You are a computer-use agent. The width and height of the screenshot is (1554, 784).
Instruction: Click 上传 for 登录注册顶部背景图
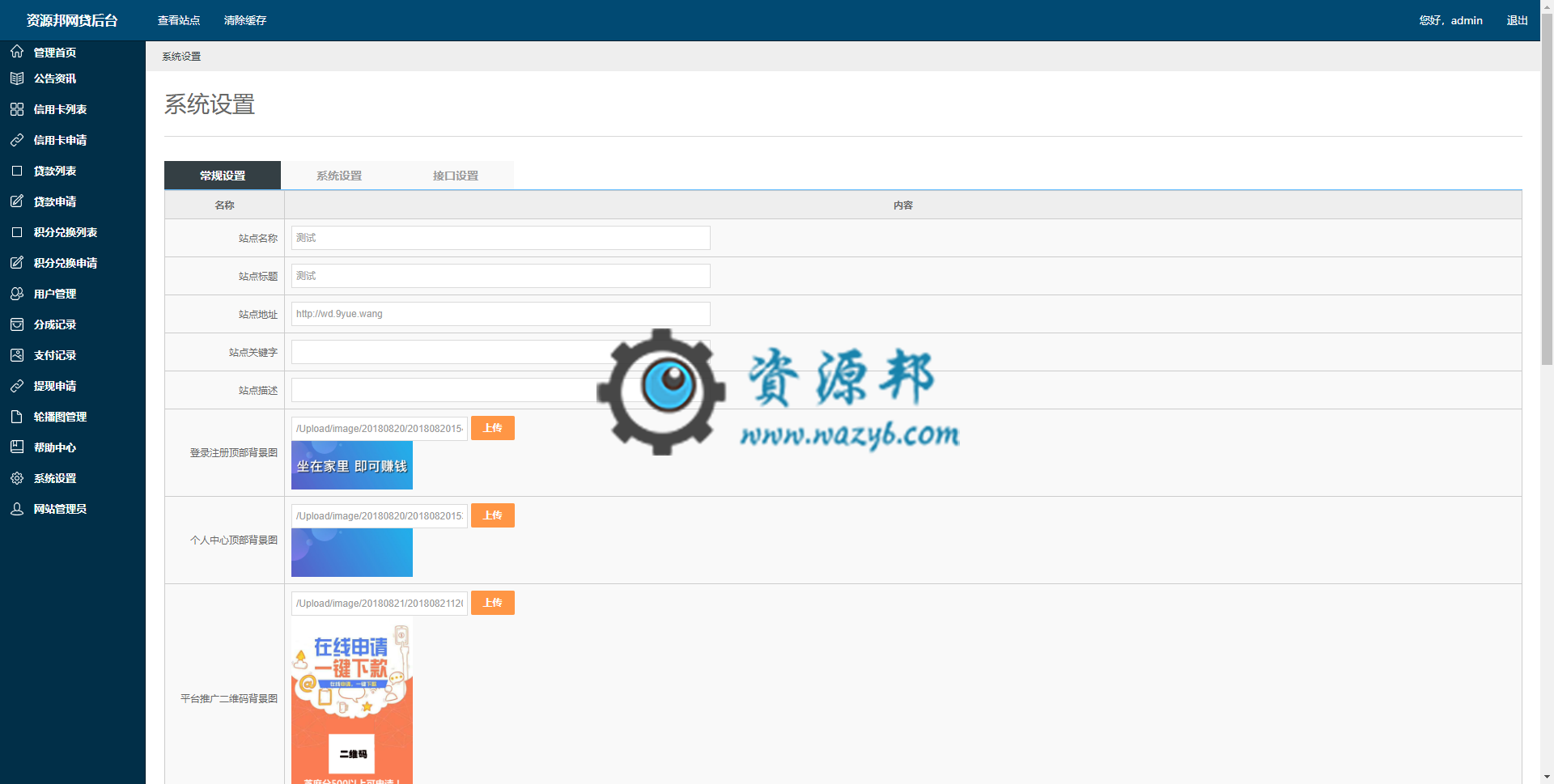point(493,428)
